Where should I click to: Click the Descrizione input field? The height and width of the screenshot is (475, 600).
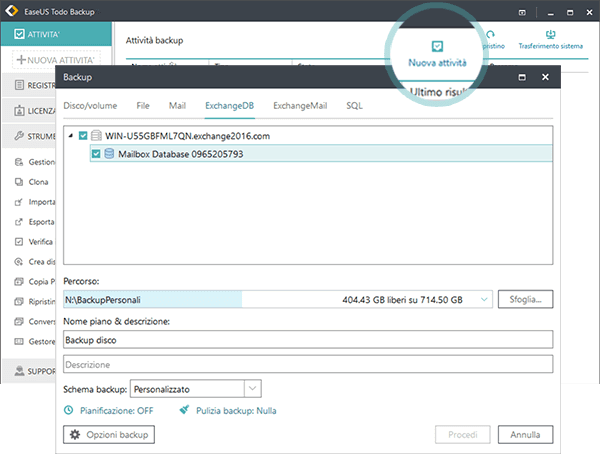pyautogui.click(x=308, y=364)
